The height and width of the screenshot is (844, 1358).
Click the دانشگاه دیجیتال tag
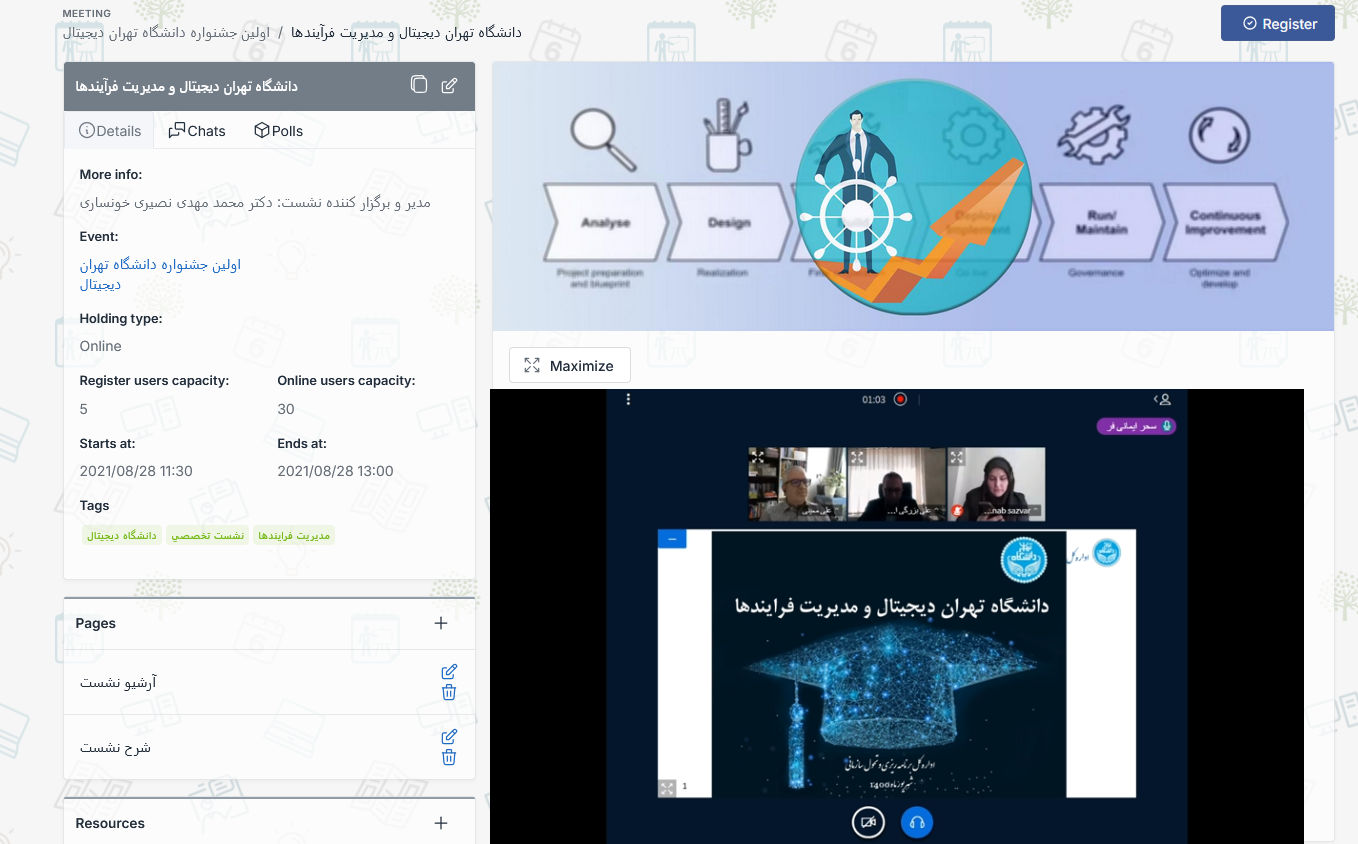pyautogui.click(x=122, y=536)
